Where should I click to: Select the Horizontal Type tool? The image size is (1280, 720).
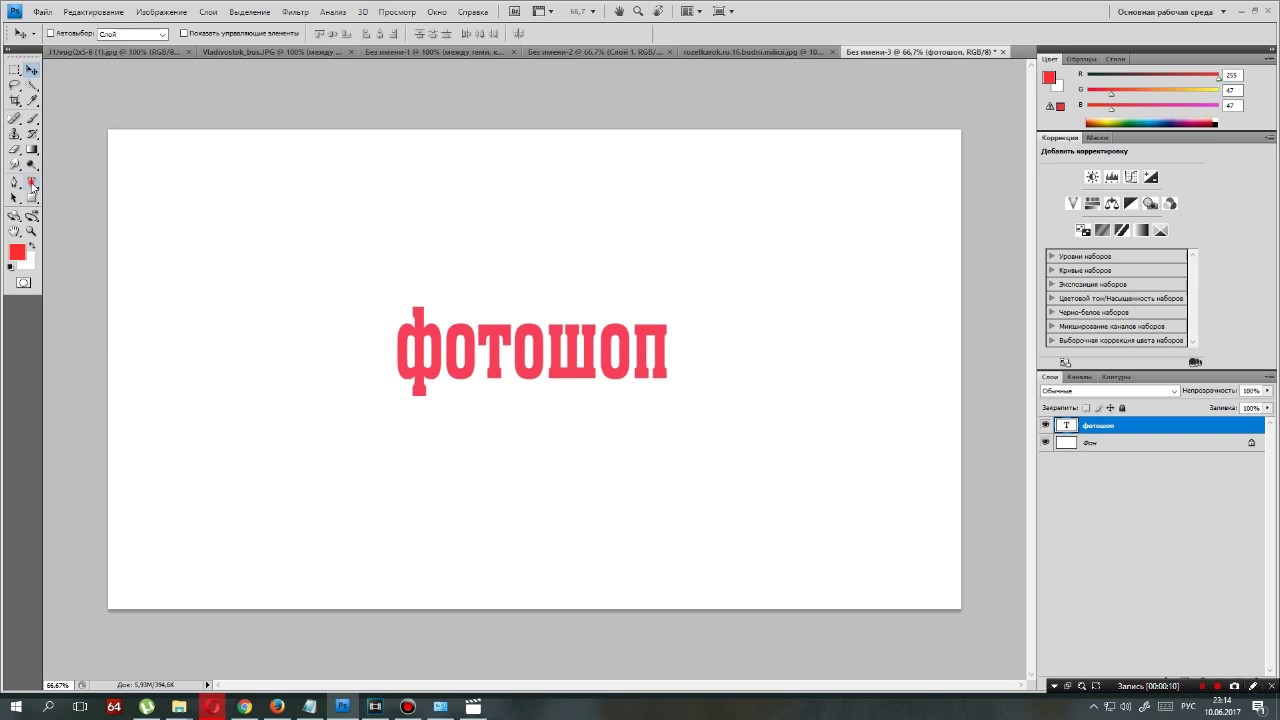coord(32,182)
